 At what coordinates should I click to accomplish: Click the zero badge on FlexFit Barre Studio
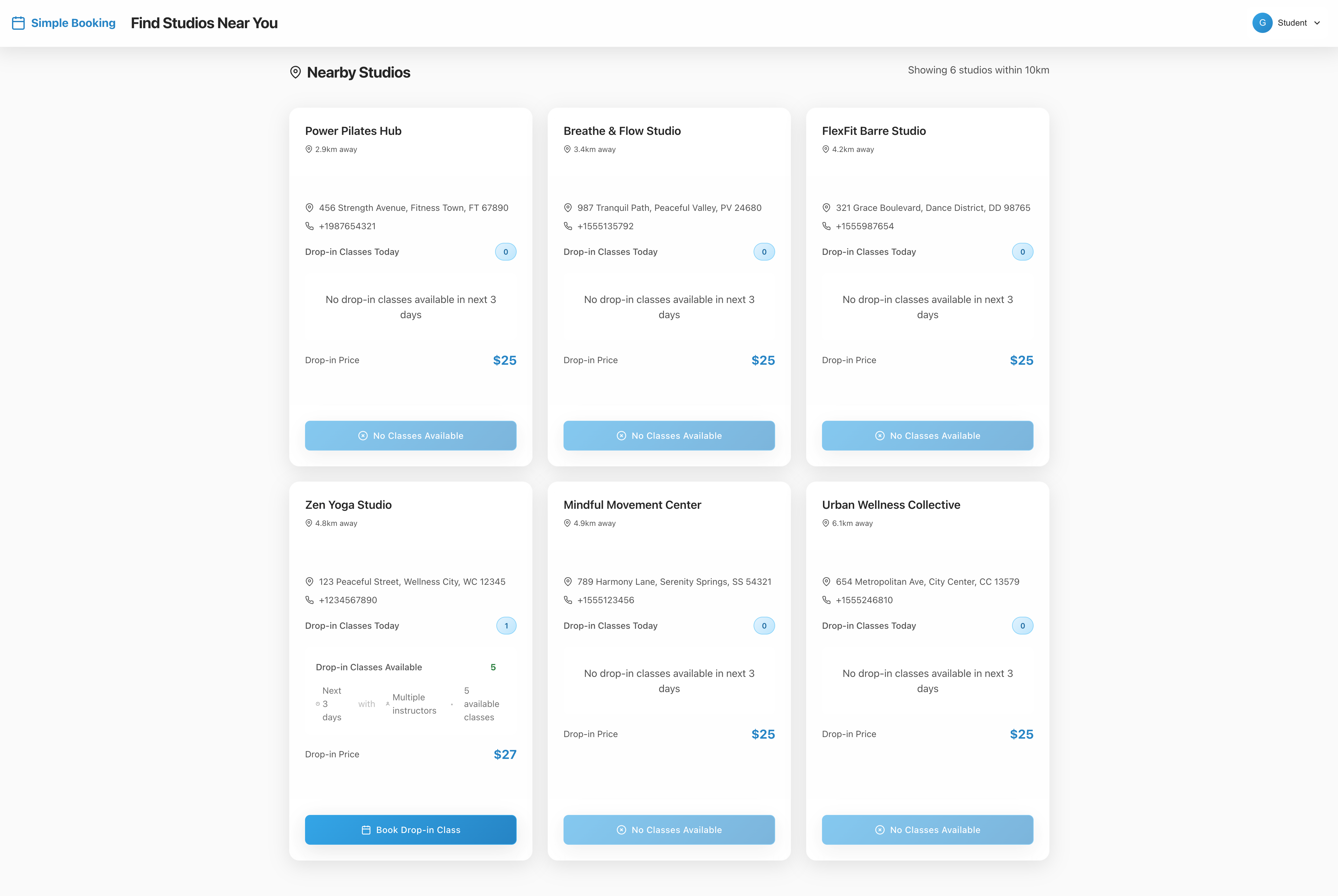click(1023, 251)
